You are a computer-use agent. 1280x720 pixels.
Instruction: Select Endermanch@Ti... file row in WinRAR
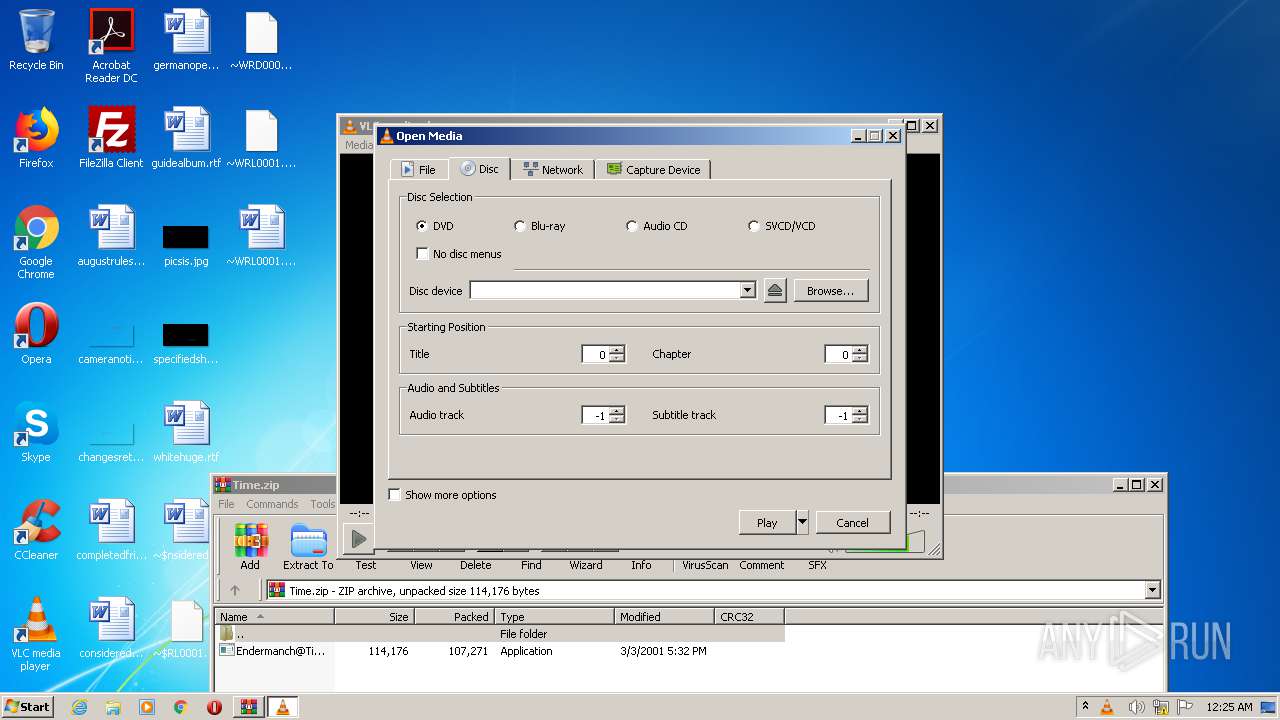coord(500,651)
